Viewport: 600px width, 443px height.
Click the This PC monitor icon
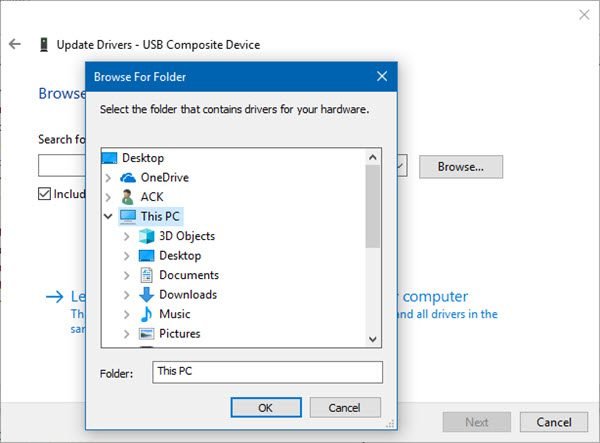point(128,217)
